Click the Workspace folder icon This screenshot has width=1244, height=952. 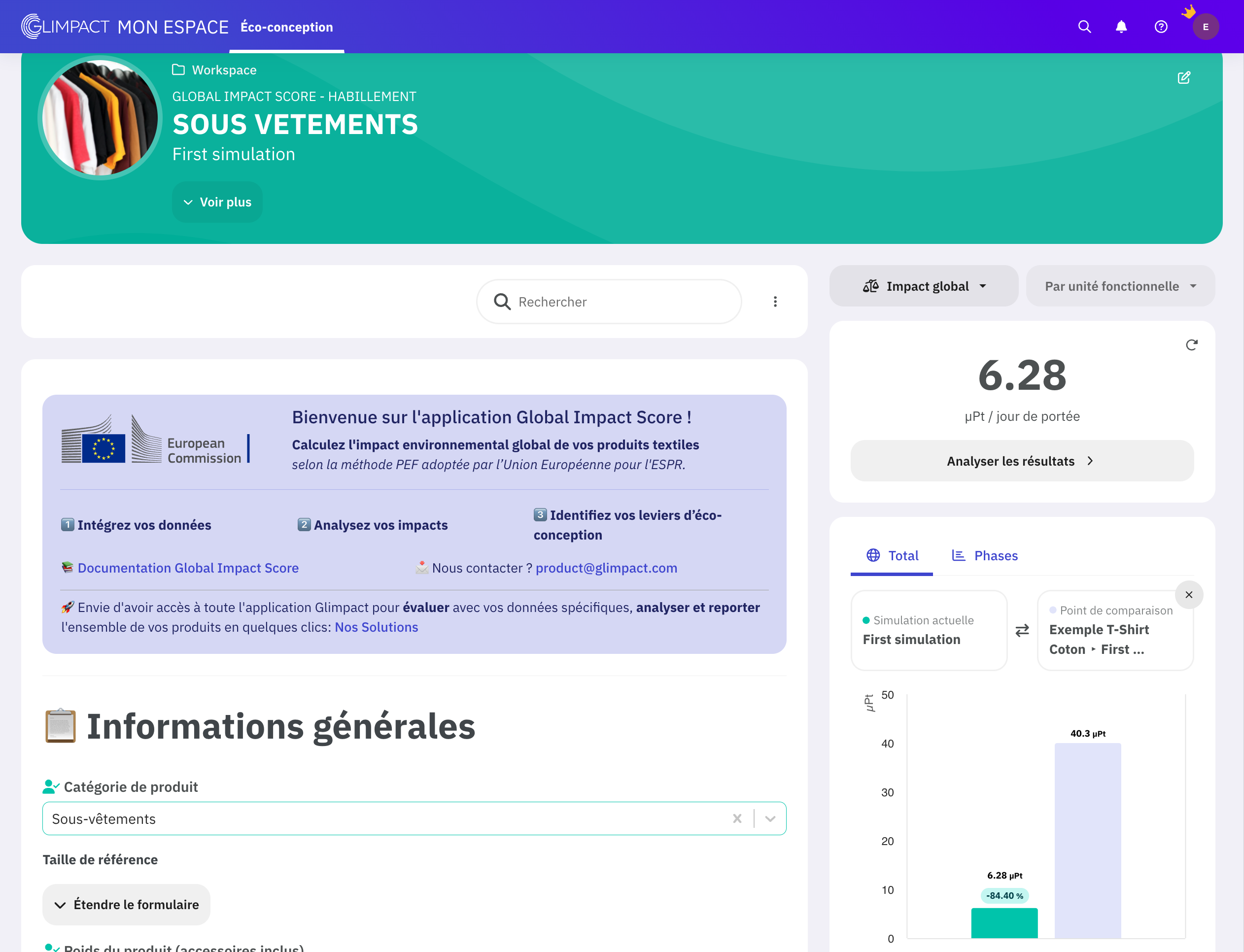tap(178, 69)
